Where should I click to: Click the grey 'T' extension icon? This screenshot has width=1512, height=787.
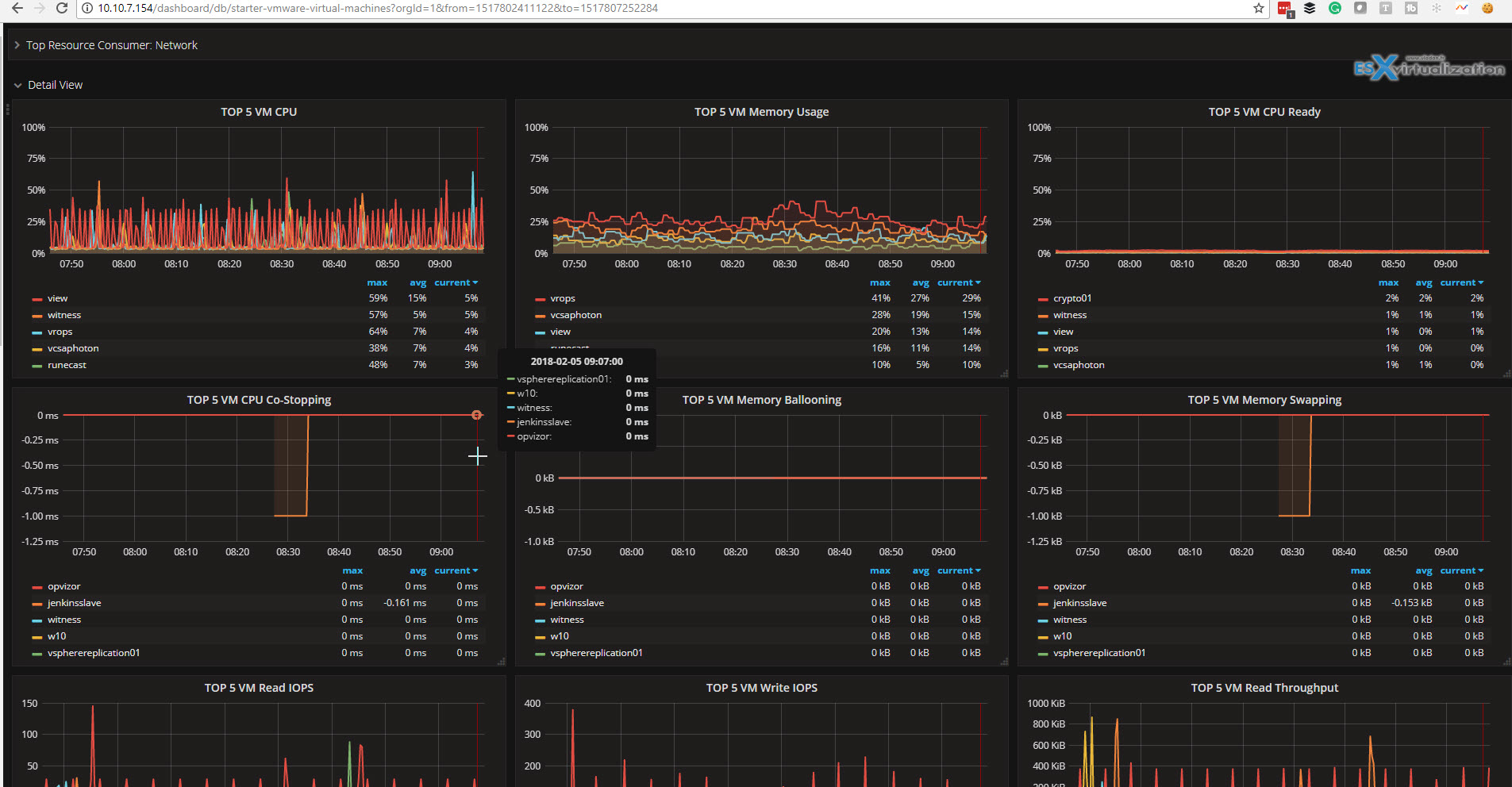click(1386, 8)
